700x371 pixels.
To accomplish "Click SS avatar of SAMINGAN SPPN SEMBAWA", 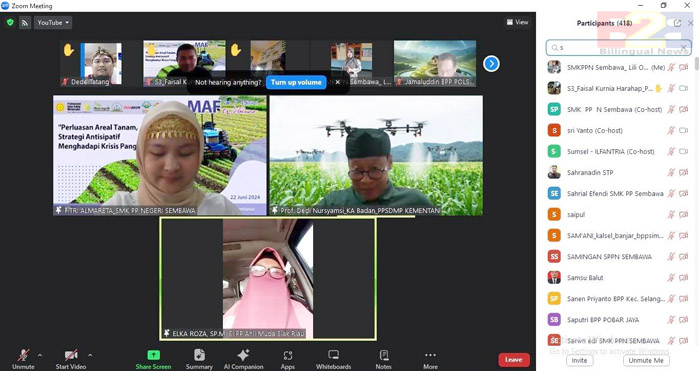I will click(x=554, y=256).
